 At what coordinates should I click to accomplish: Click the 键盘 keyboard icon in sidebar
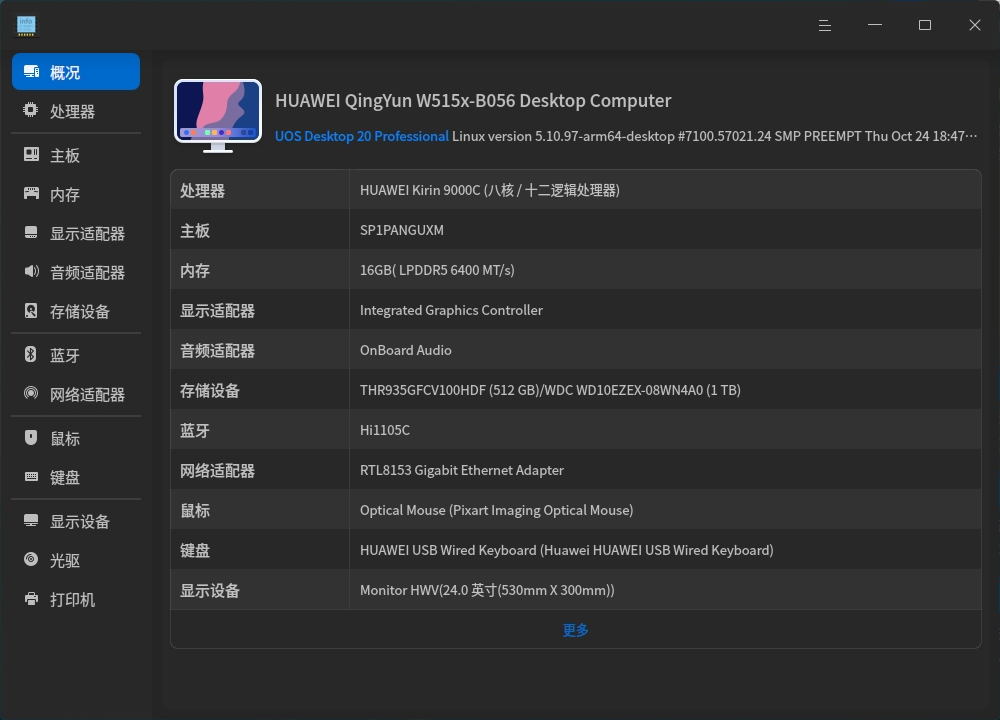tap(31, 476)
